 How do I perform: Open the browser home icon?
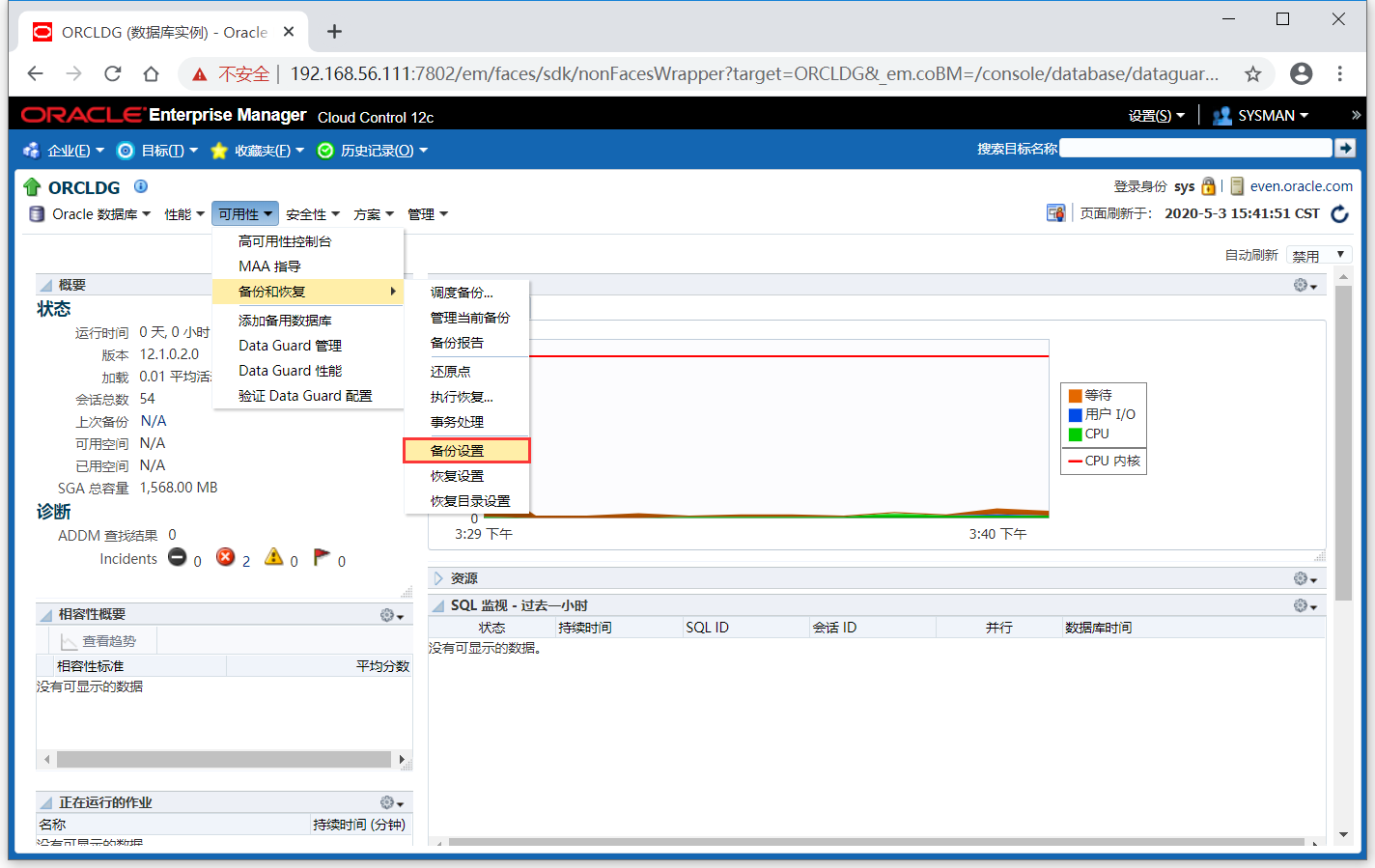click(x=151, y=73)
